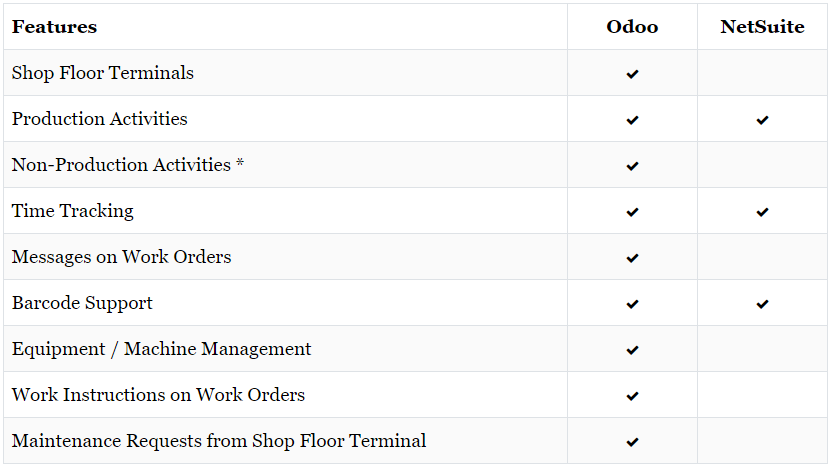
Task: Click NetSuite checkmark for Barcode Support
Action: [x=762, y=304]
